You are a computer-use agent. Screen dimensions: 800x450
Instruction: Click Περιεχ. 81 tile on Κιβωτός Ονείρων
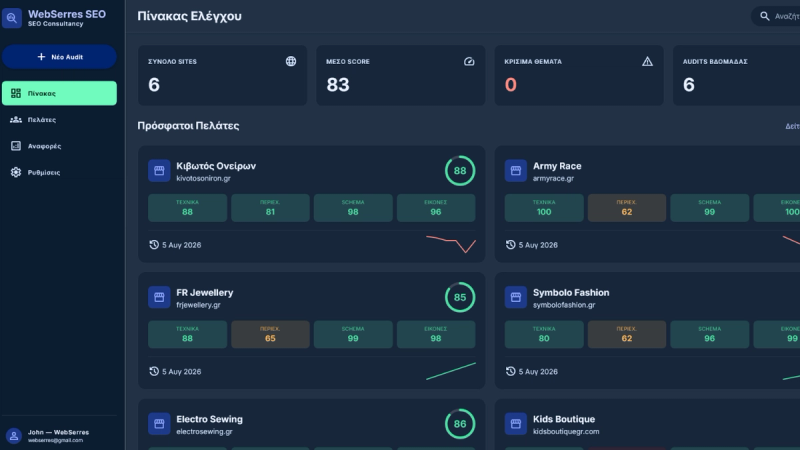click(270, 208)
